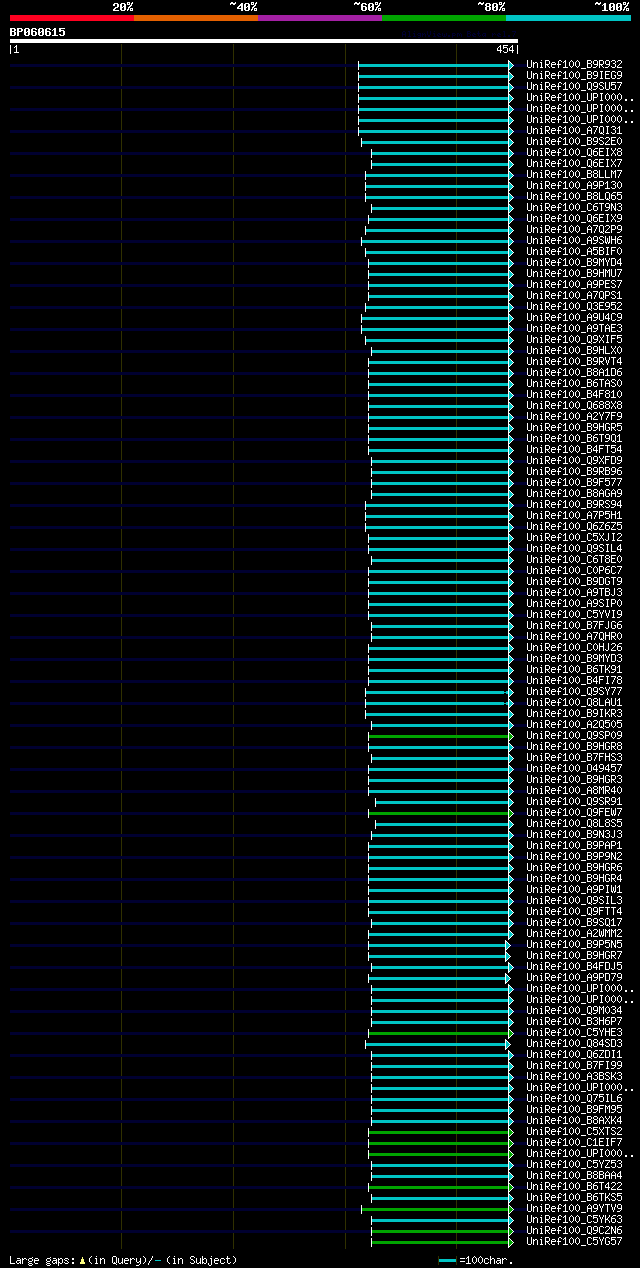Click label UniRef100_B9HLX0
This screenshot has width=640, height=1268.
pos(574,350)
